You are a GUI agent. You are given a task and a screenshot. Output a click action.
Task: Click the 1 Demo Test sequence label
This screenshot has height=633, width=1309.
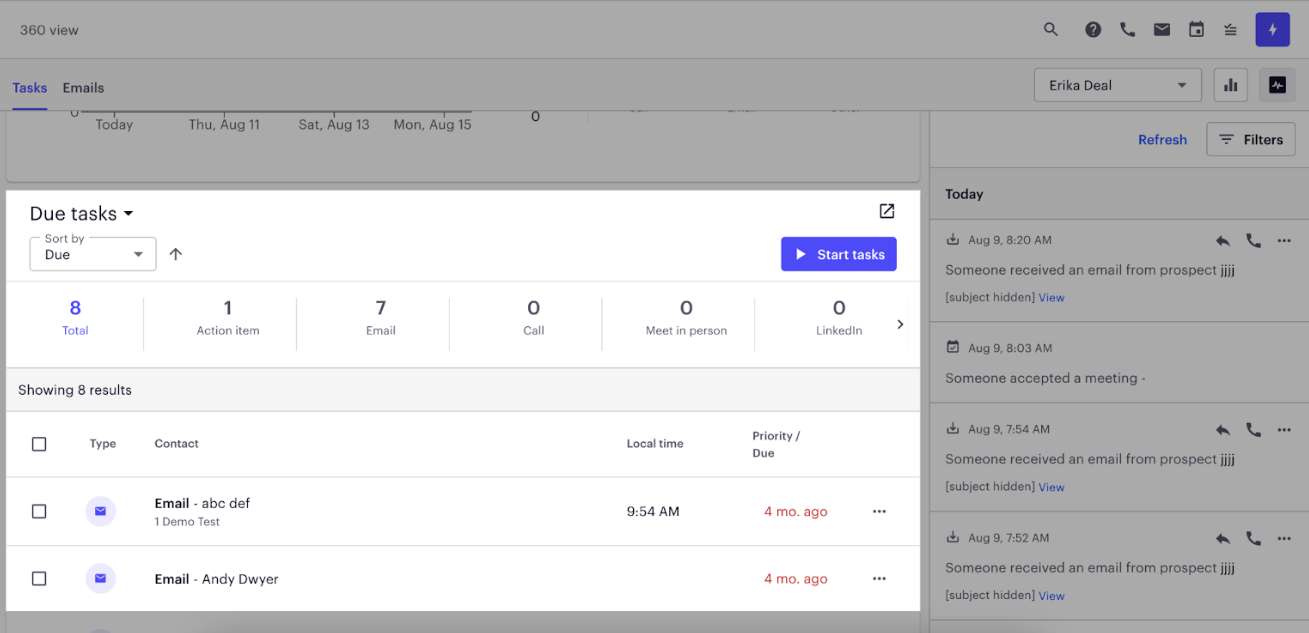point(187,522)
